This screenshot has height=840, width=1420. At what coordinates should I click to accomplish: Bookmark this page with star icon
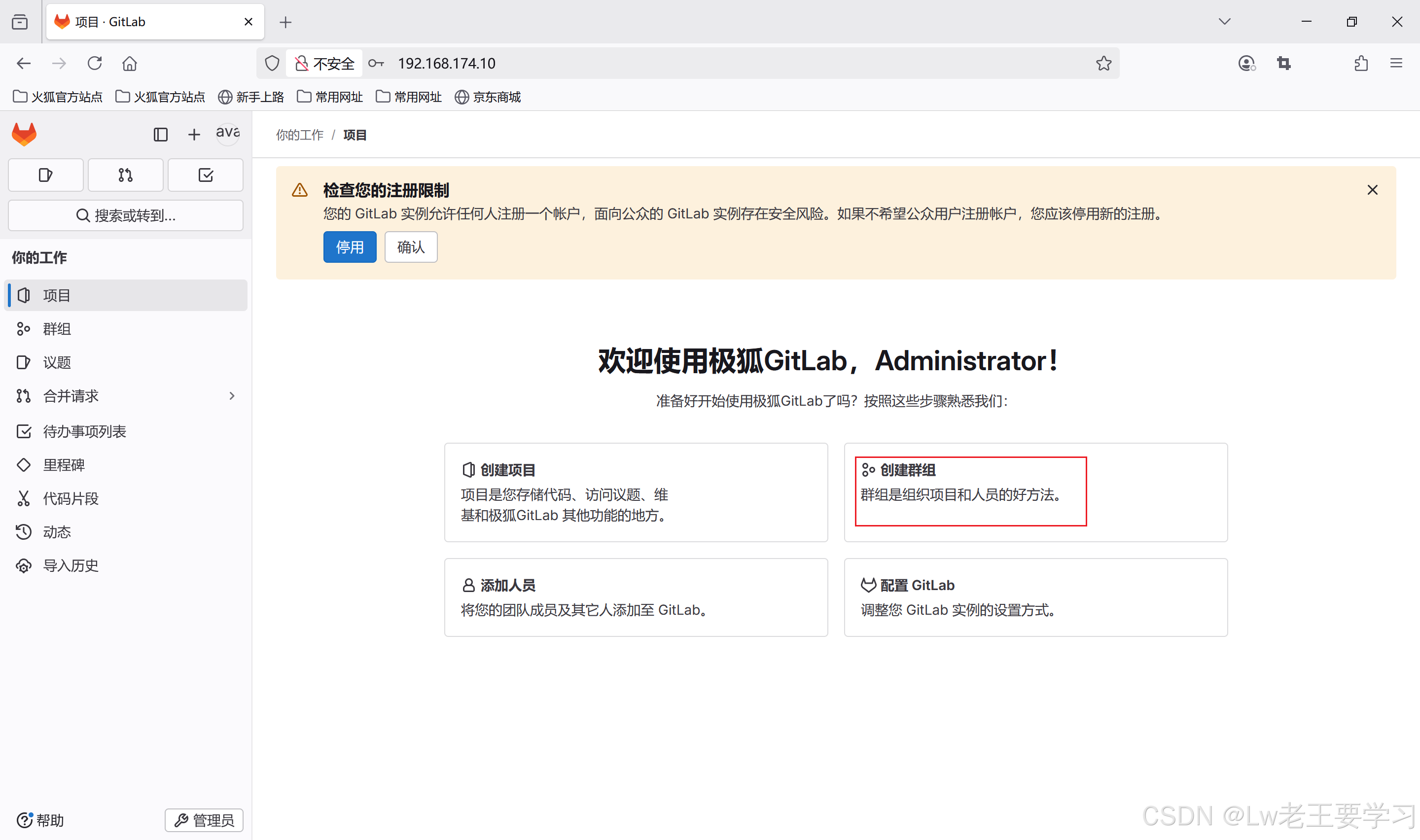(1103, 64)
